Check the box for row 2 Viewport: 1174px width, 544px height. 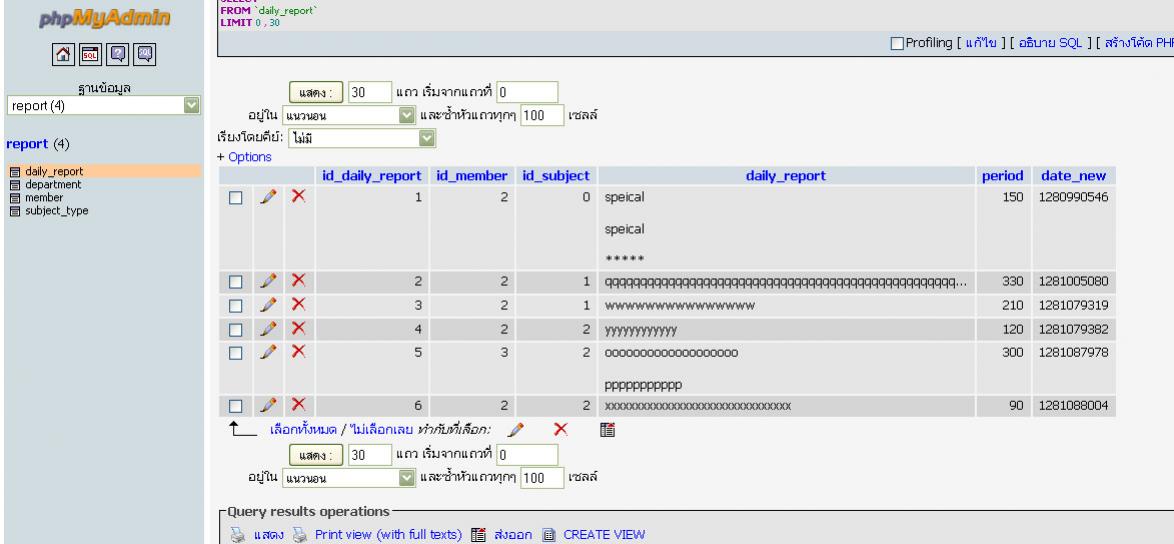(x=236, y=282)
